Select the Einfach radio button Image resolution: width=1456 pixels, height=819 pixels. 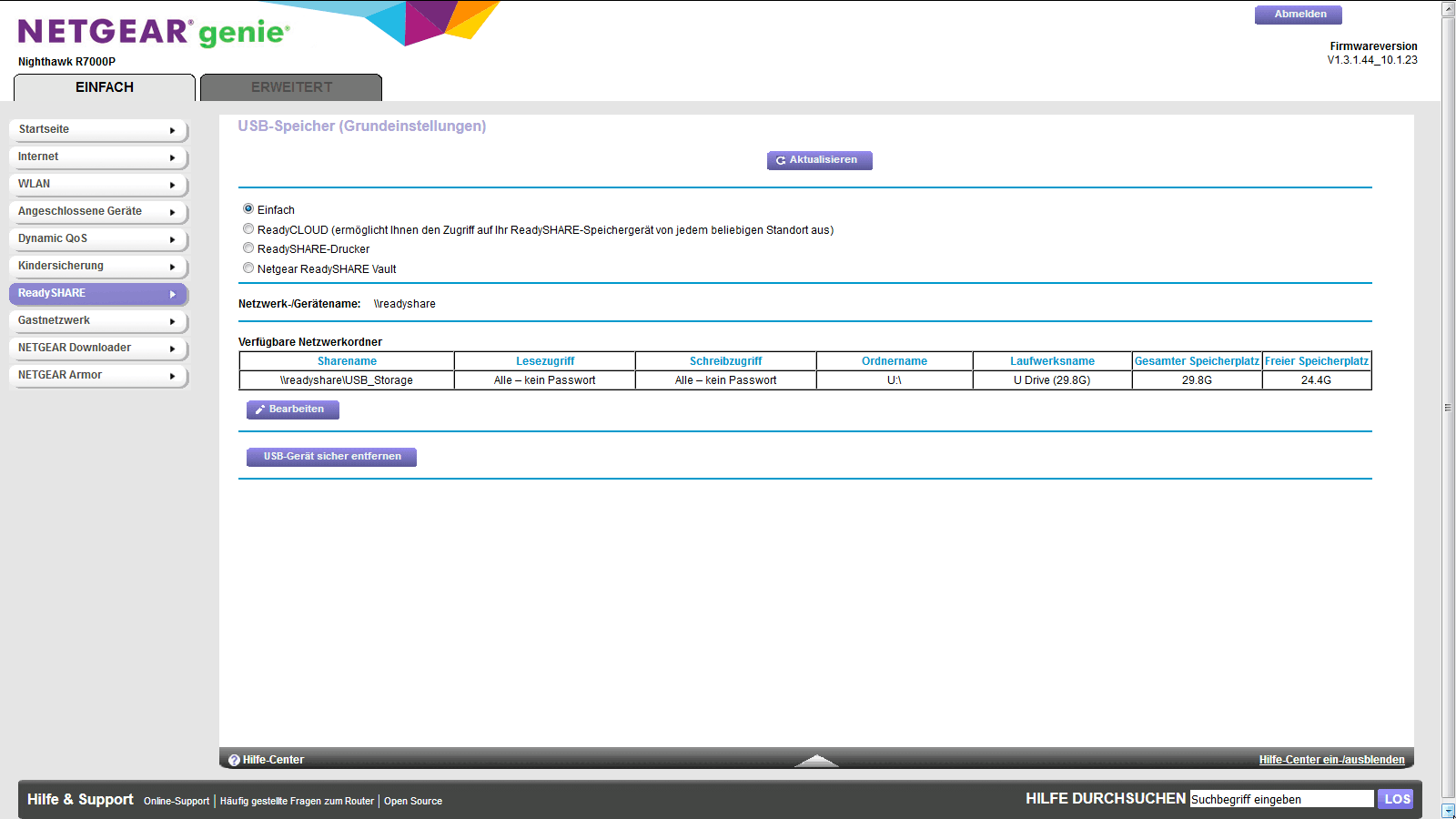248,208
